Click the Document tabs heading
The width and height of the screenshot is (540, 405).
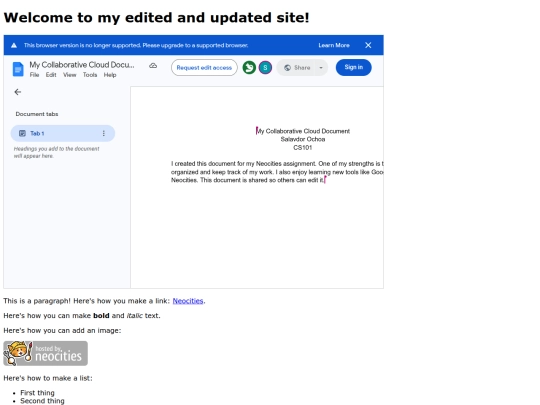37,114
